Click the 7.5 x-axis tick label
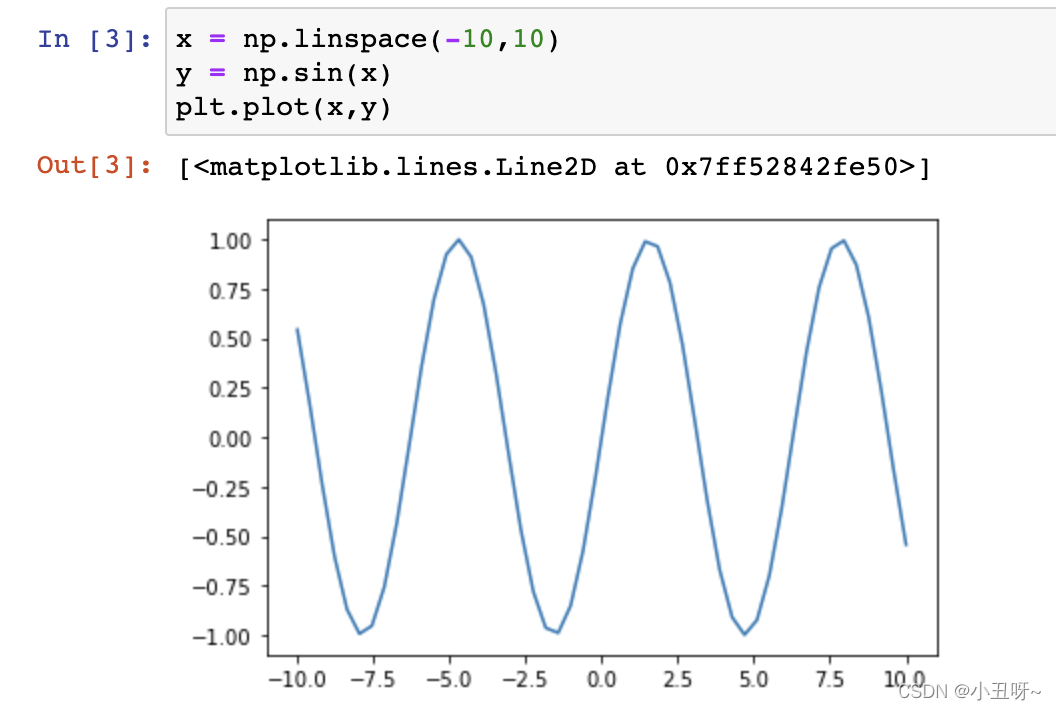The width and height of the screenshot is (1056, 710). (x=830, y=679)
